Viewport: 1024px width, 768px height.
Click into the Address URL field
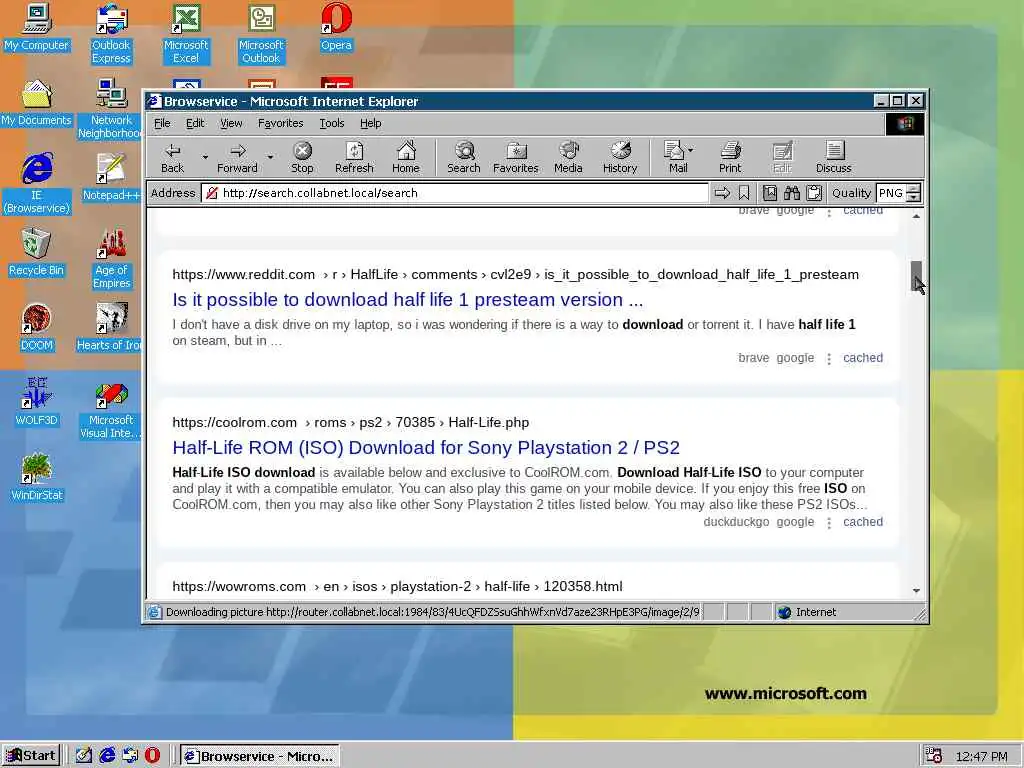pyautogui.click(x=455, y=193)
